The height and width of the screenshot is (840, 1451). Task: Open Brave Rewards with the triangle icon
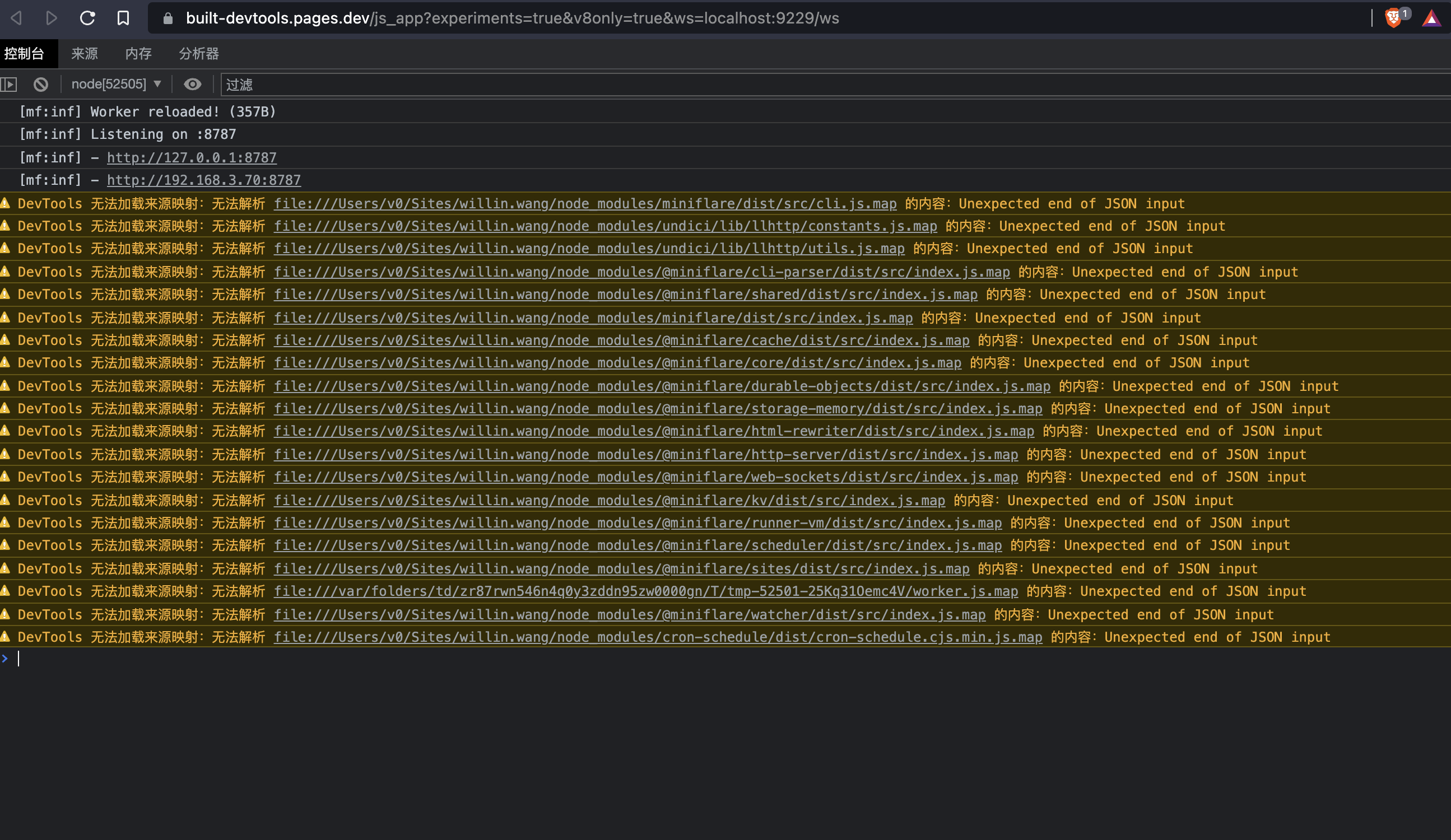click(x=1435, y=17)
